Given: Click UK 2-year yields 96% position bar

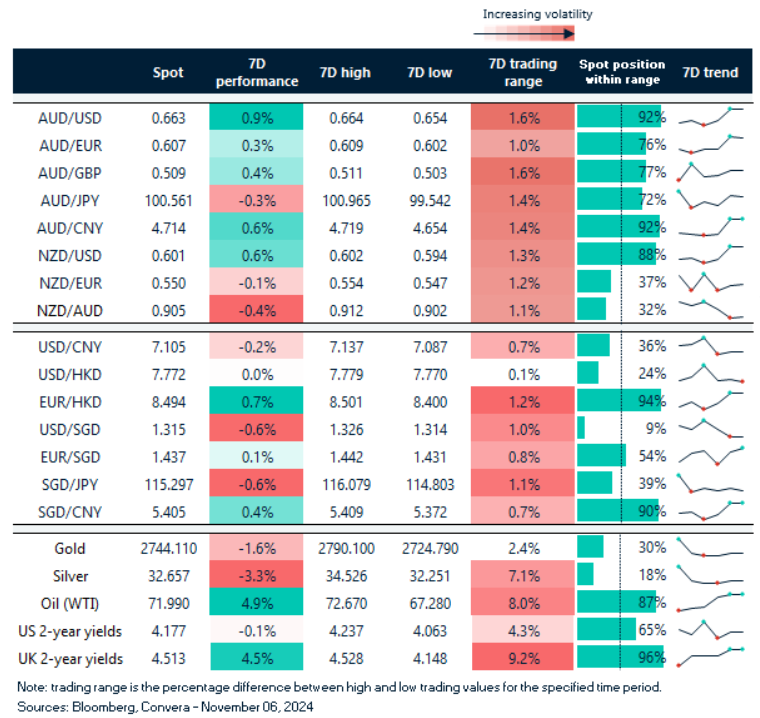Looking at the screenshot, I should coord(620,657).
